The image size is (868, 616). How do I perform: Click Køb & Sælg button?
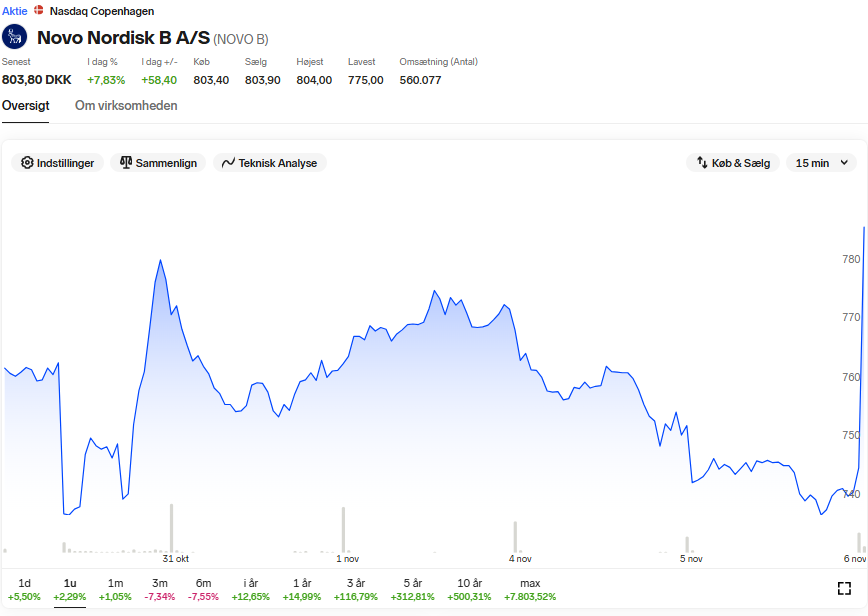(733, 163)
